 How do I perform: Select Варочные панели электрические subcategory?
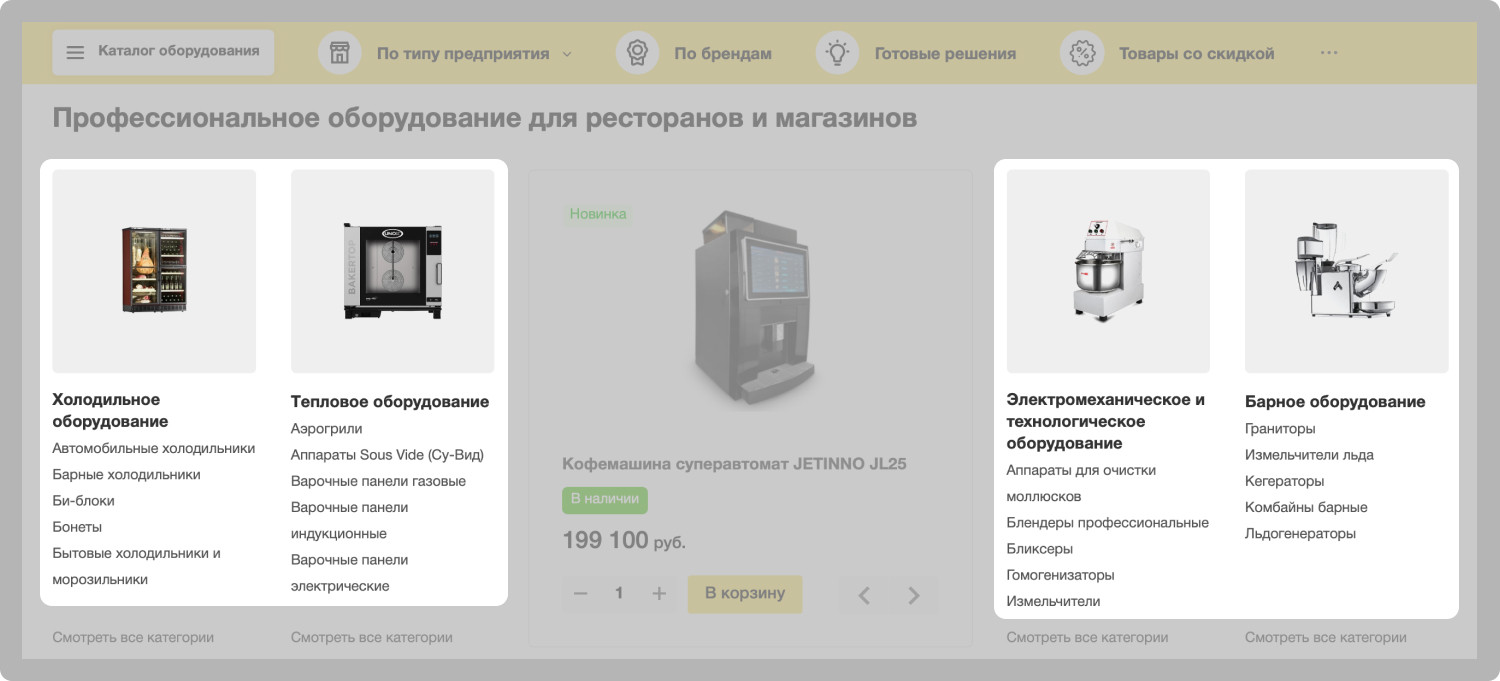(350, 573)
